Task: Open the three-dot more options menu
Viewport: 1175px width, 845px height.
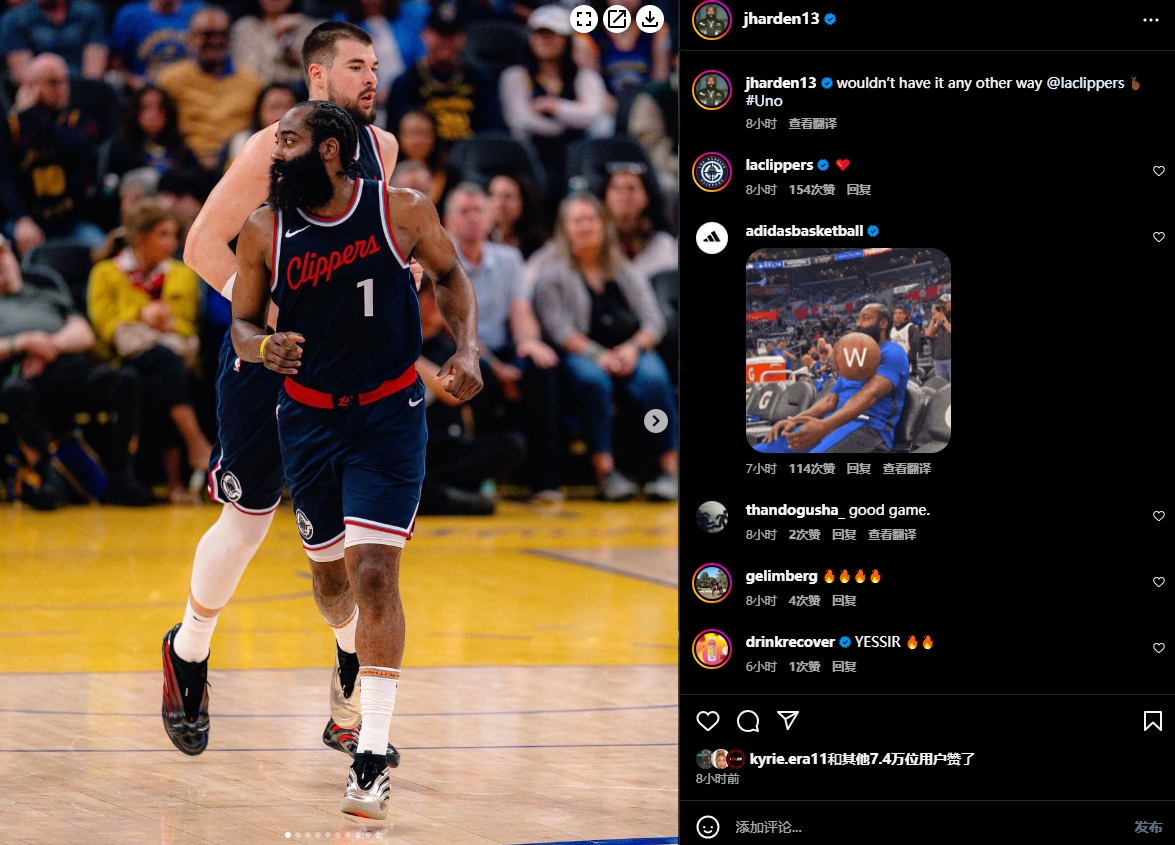Action: coord(1151,20)
